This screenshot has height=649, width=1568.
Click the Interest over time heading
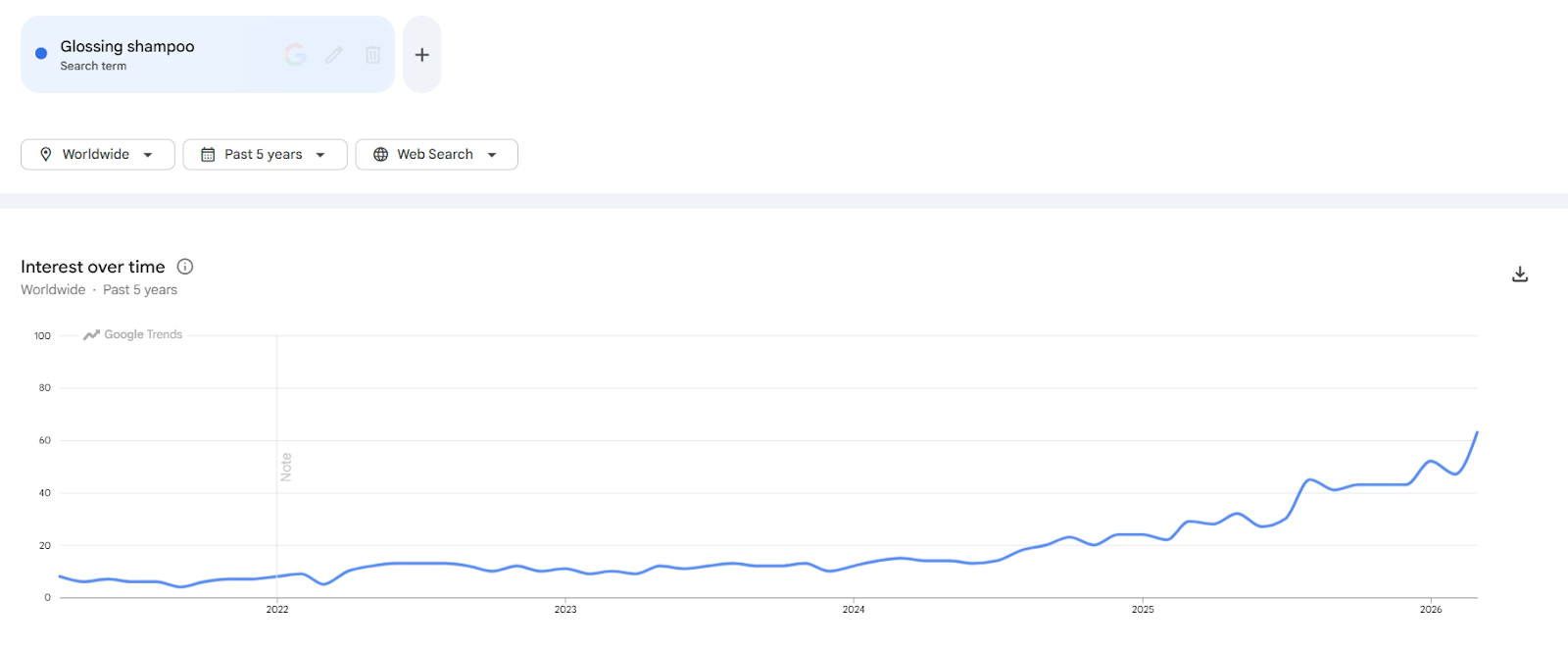pyautogui.click(x=93, y=267)
